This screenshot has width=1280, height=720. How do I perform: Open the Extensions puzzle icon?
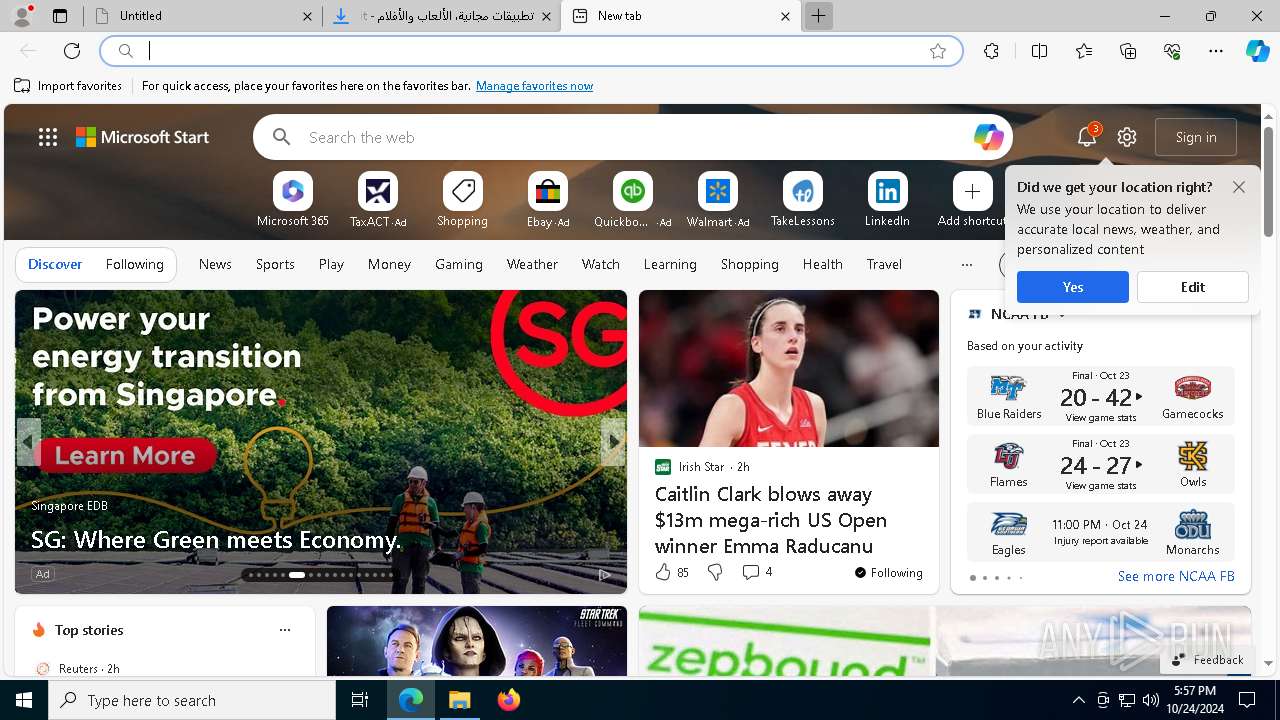[x=991, y=51]
